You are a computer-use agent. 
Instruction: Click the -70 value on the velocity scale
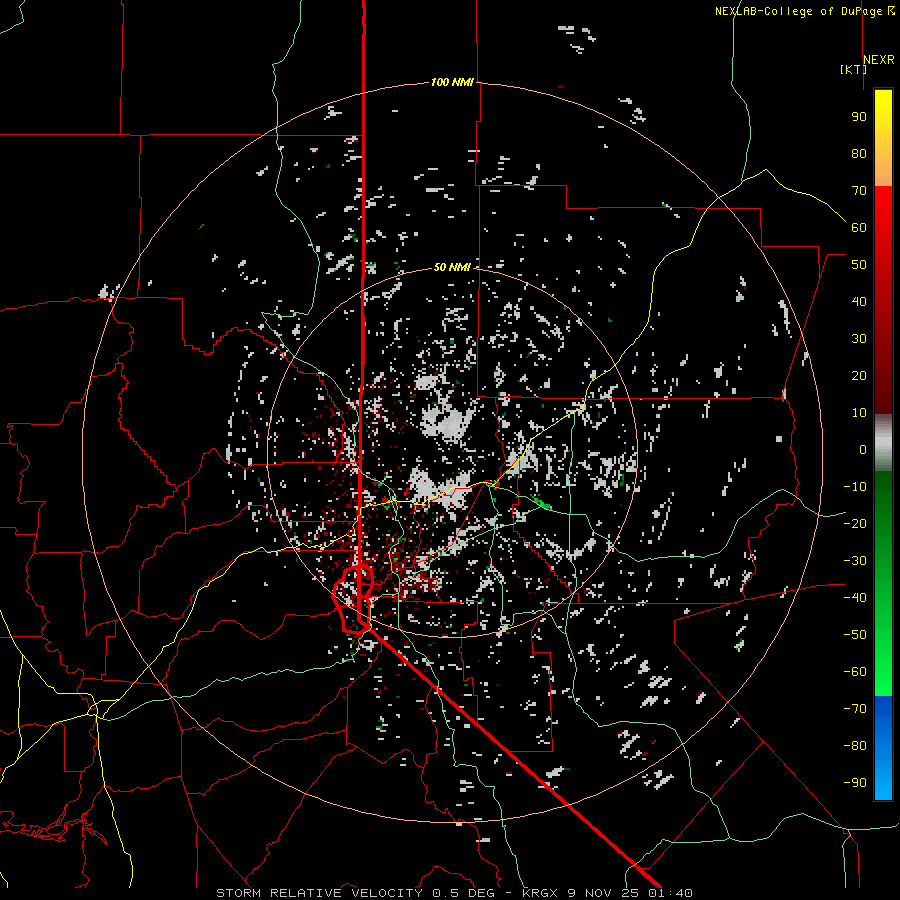[855, 709]
